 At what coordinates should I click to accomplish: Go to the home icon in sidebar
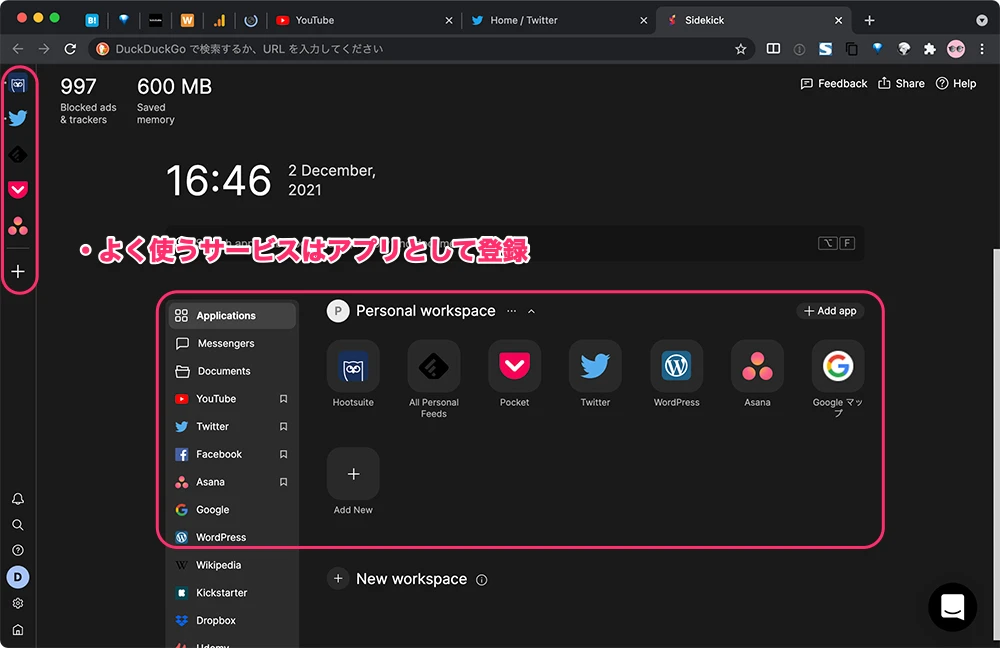[x=18, y=630]
